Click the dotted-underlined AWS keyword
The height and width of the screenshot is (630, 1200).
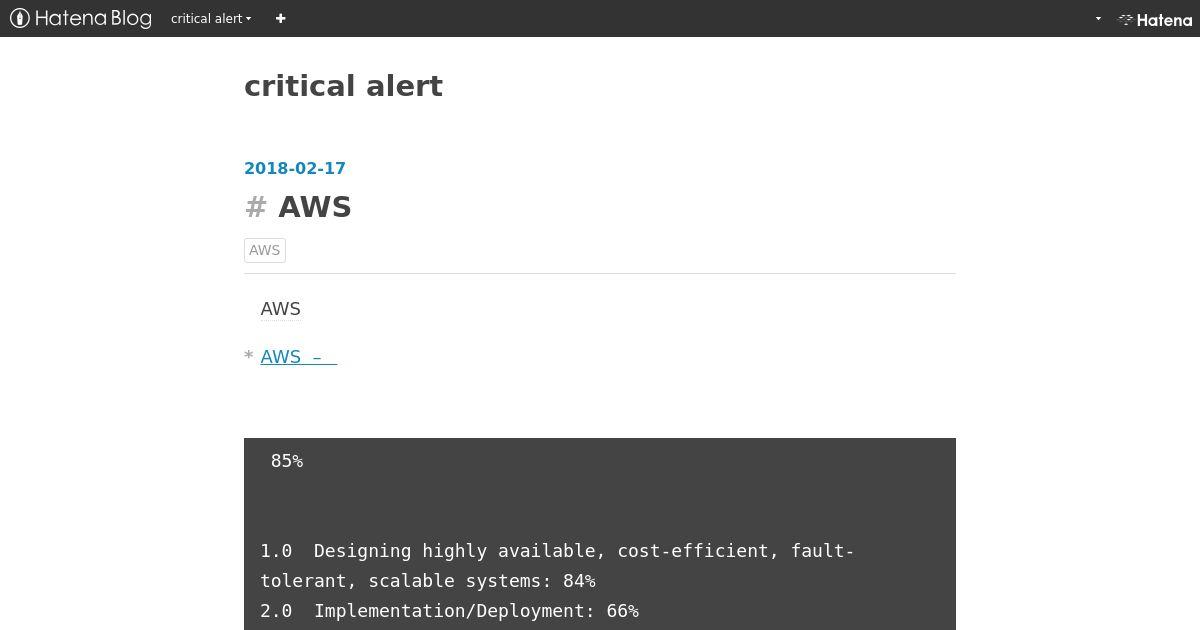pyautogui.click(x=281, y=309)
